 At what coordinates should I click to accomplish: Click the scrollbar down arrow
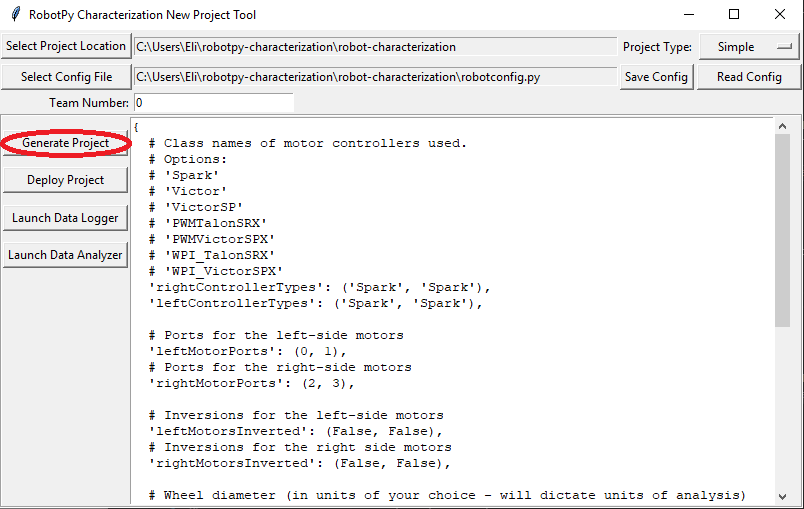(782, 496)
